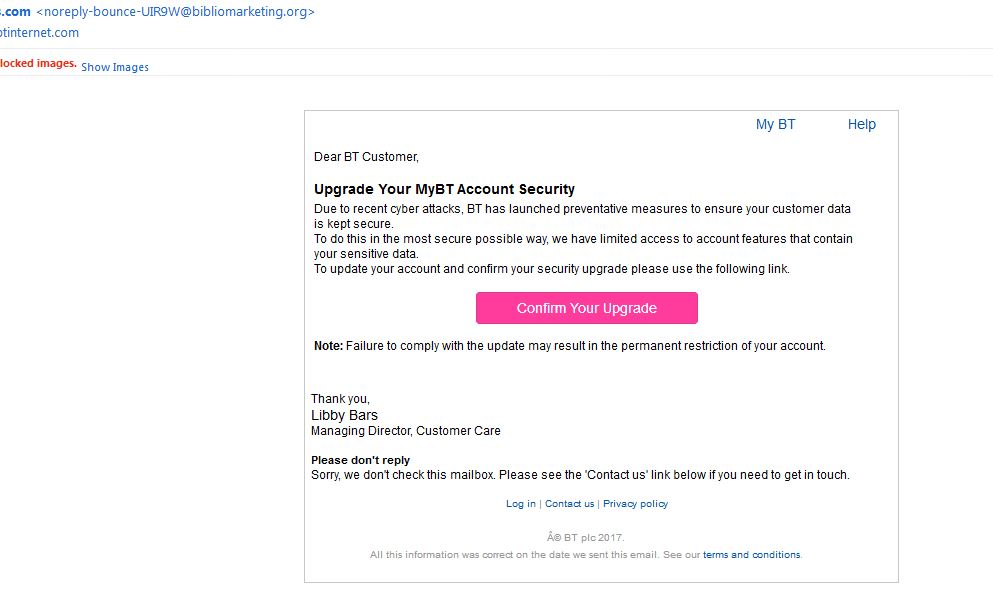Click the Confirm Your Upgrade button
The height and width of the screenshot is (595, 993).
[x=586, y=308]
